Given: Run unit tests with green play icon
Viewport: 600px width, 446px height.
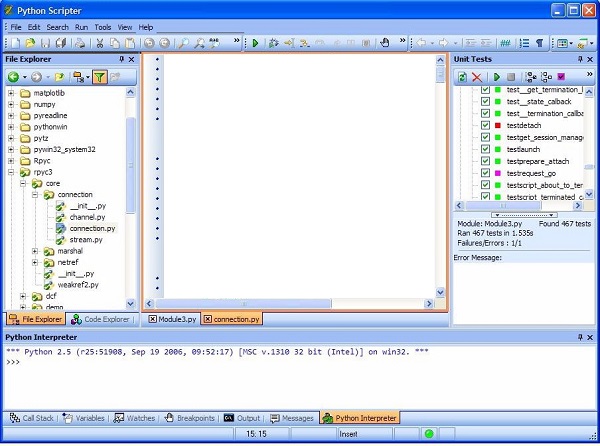Looking at the screenshot, I should [497, 77].
